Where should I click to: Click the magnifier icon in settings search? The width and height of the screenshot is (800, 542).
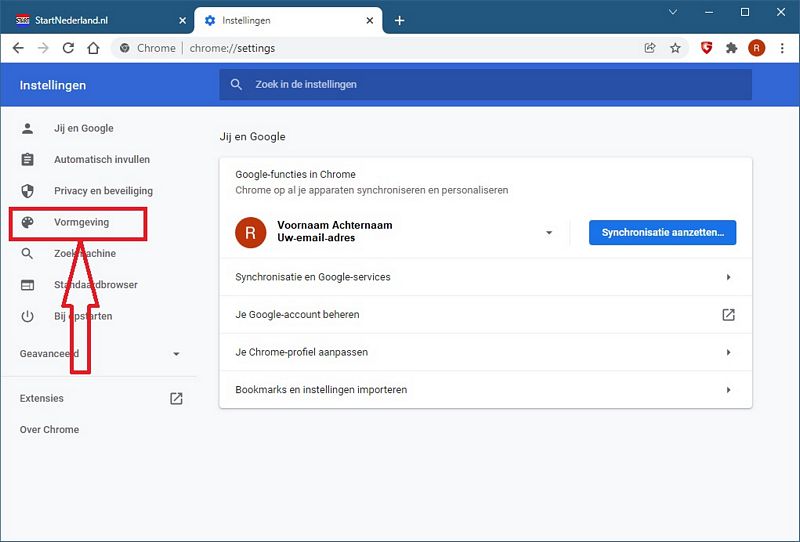pyautogui.click(x=236, y=84)
